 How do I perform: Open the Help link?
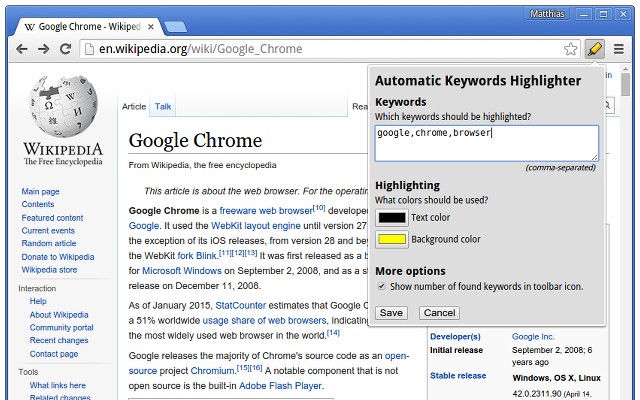(38, 301)
